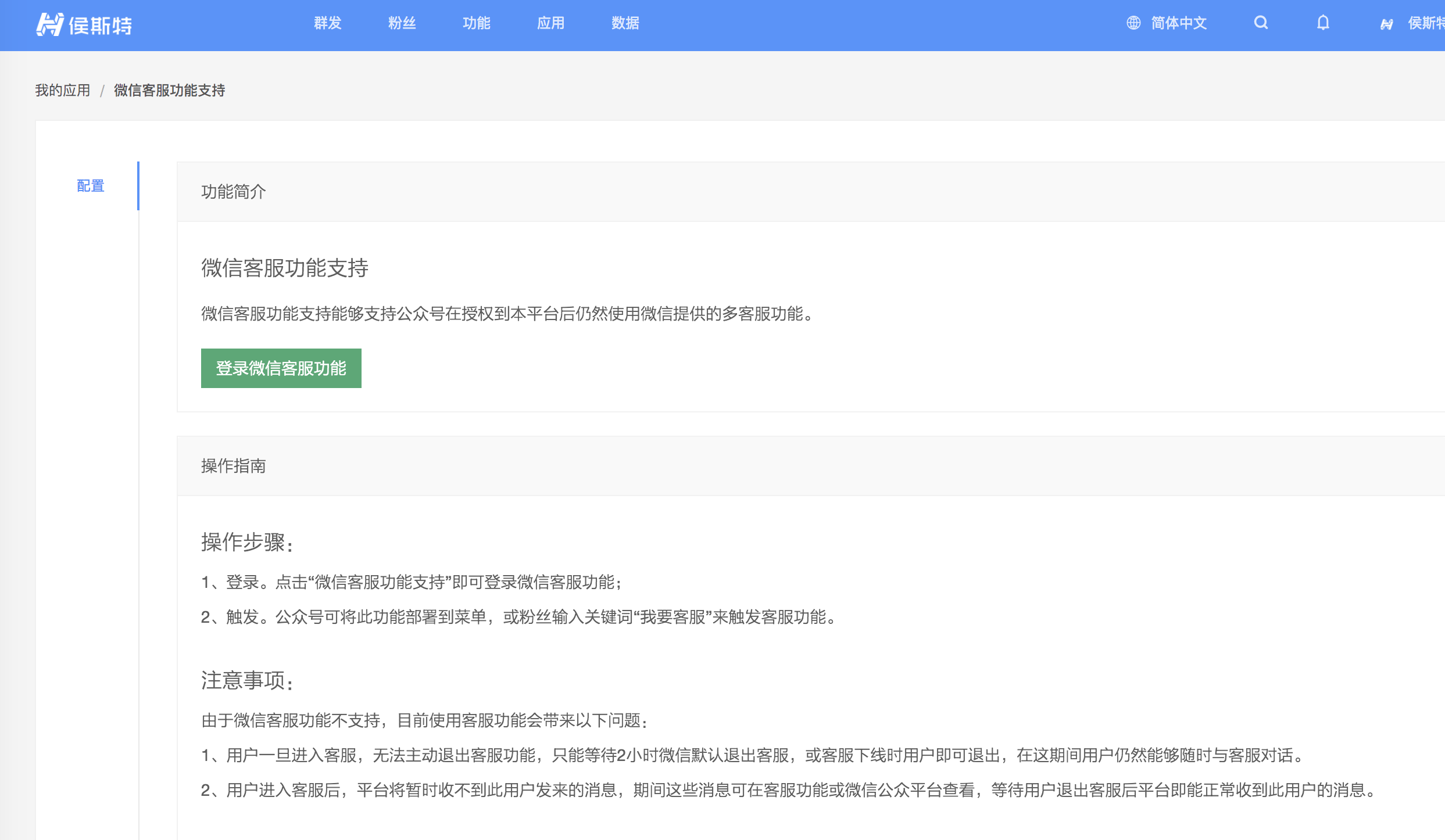Open the 粉丝 menu
The height and width of the screenshot is (840, 1445).
[402, 23]
